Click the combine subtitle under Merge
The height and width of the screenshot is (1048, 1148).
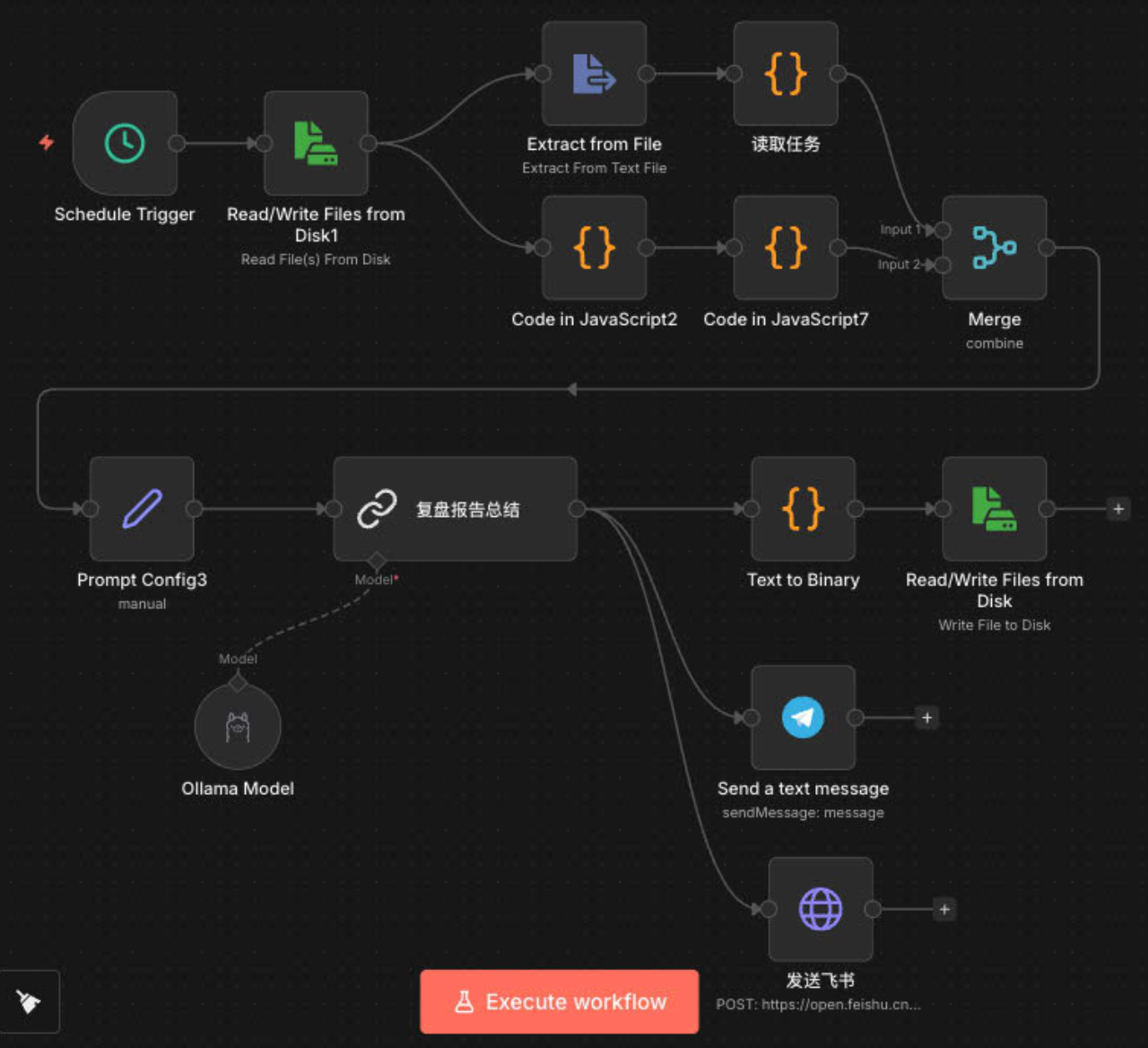(x=995, y=344)
